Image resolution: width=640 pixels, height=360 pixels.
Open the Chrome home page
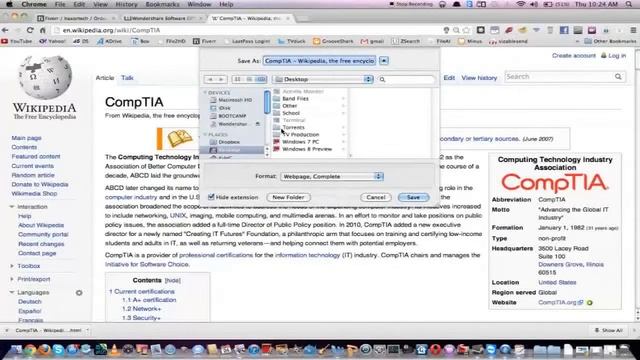click(x=42, y=30)
